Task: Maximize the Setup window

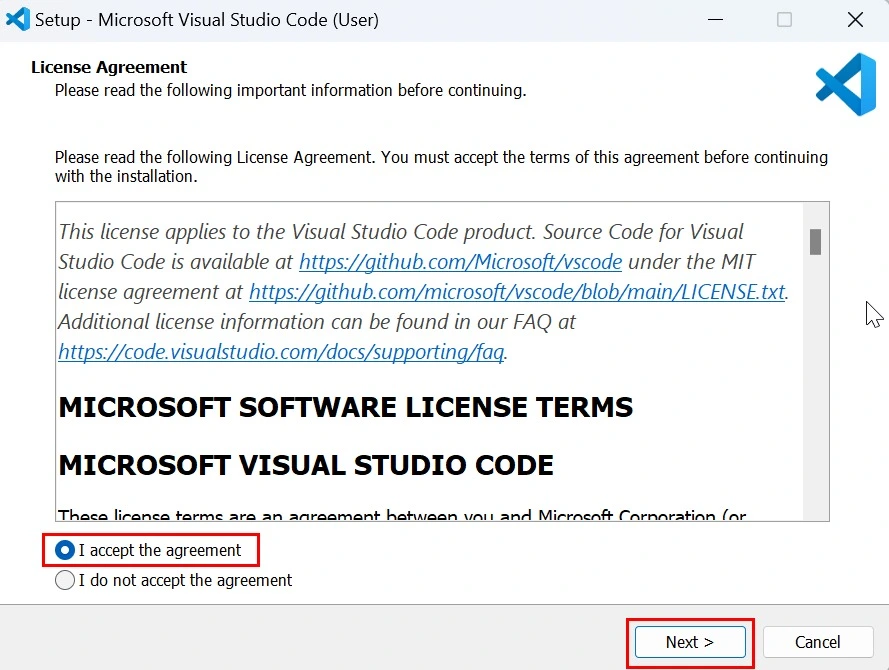Action: tap(784, 19)
